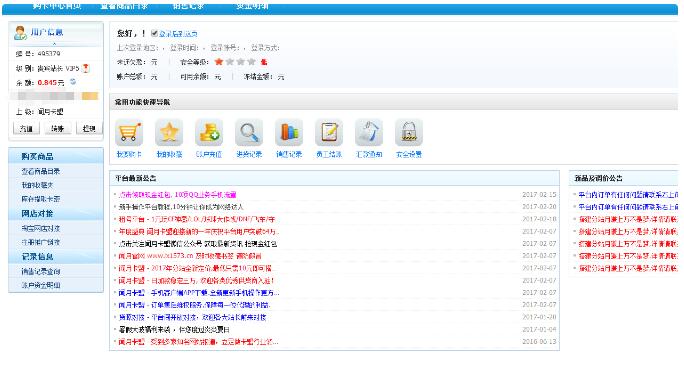The image size is (684, 366).
Task: Open the shopping cart shortcut icon
Action: [129, 133]
